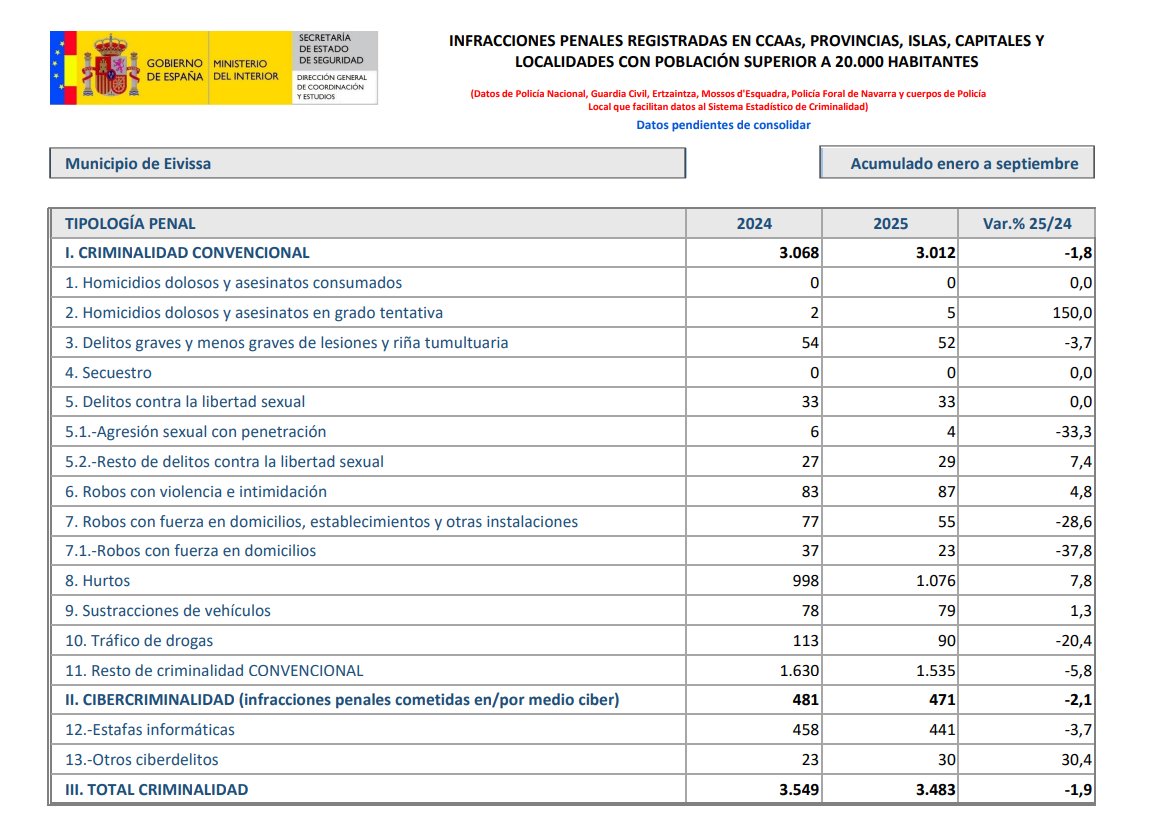Screen dimensions: 1173x831
Task: Click the 3.549 total criminalidad 2024 value
Action: click(x=798, y=790)
